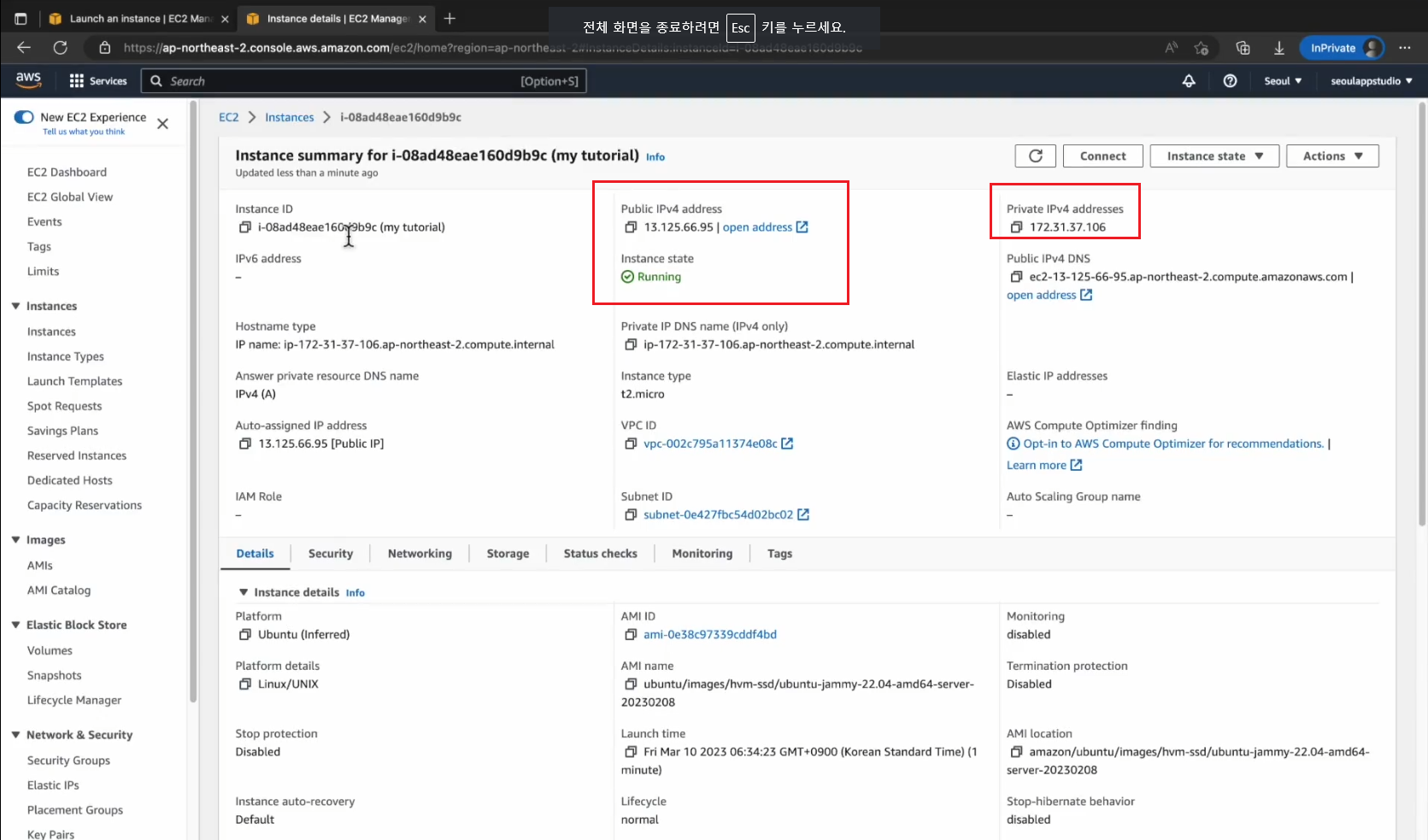Switch to the Security tab
The height and width of the screenshot is (840, 1428).
331,554
